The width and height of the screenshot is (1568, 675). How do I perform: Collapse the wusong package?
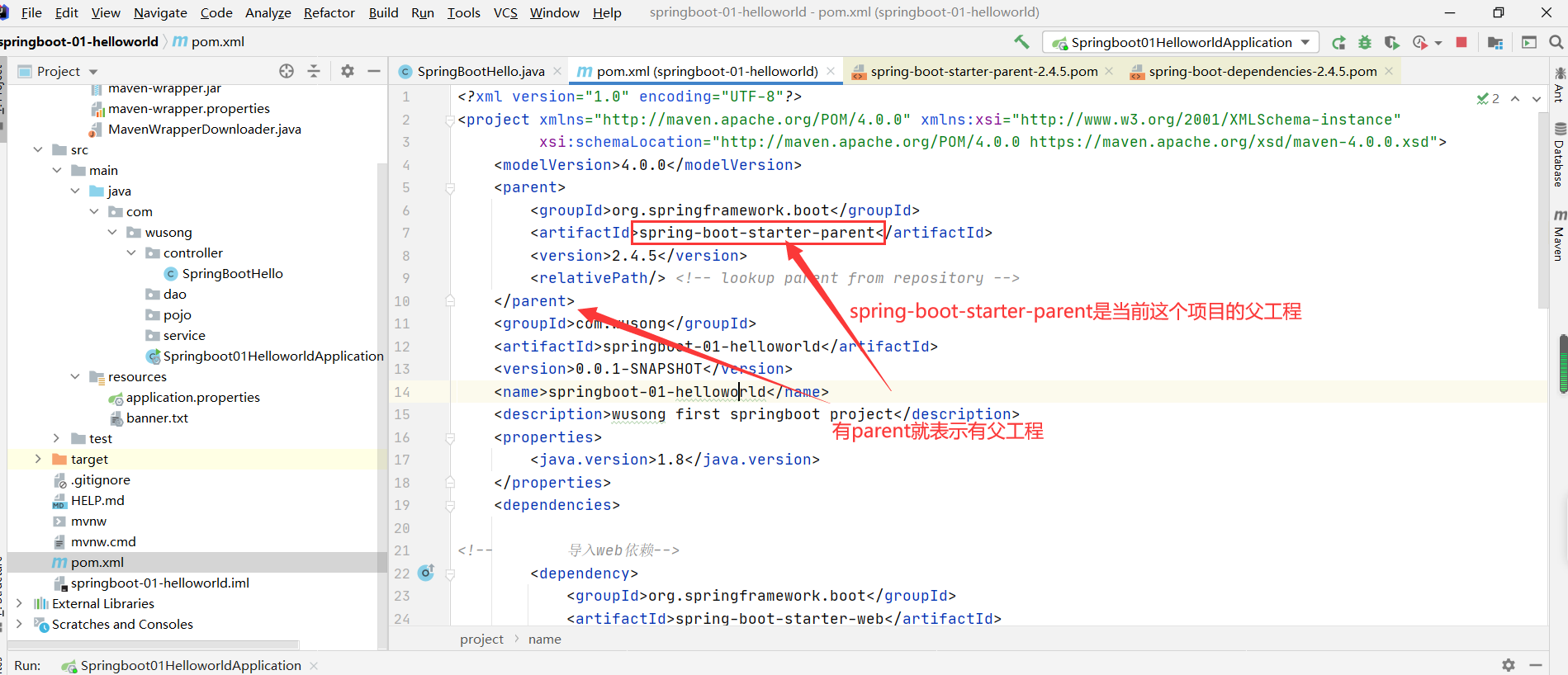pos(112,232)
